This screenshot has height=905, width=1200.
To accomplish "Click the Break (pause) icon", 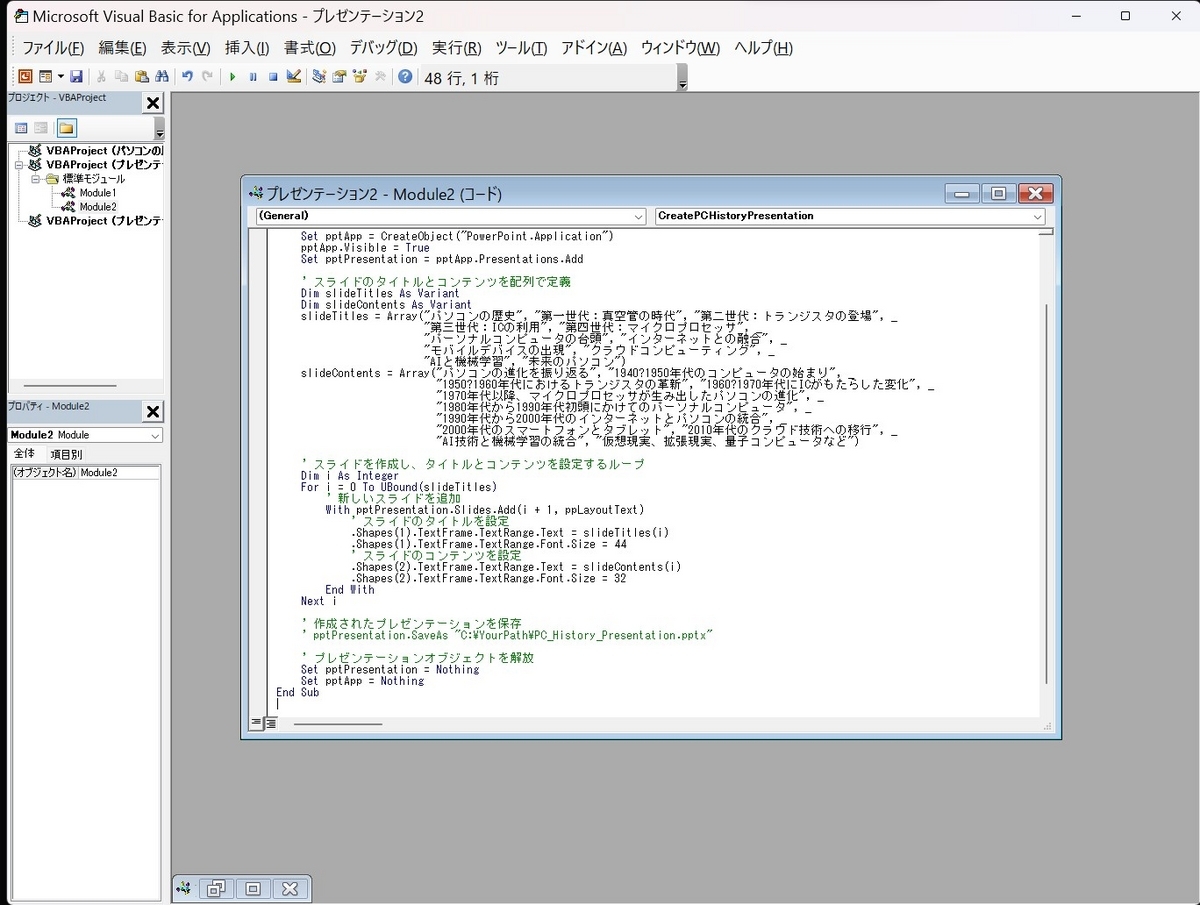I will tap(253, 76).
